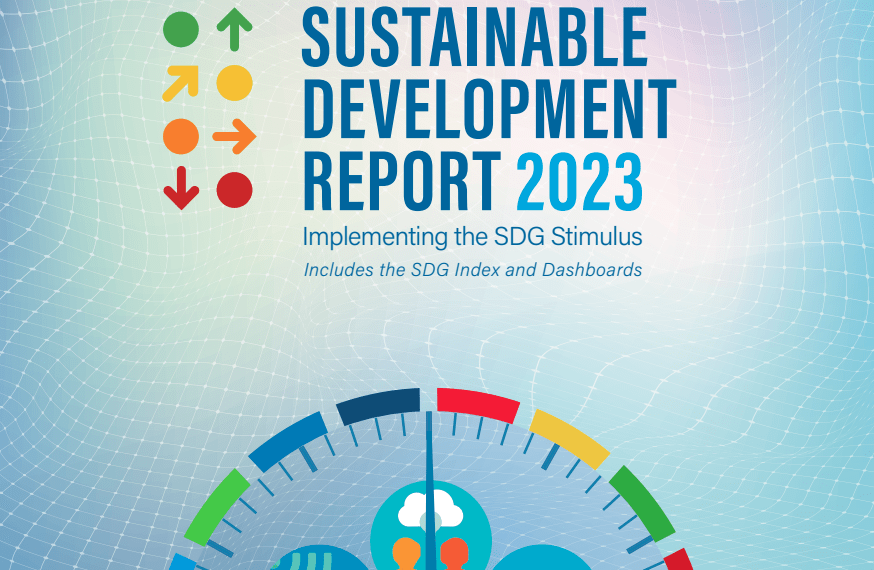Click the vertical blue gauge needle
This screenshot has height=570, width=874.
431,490
